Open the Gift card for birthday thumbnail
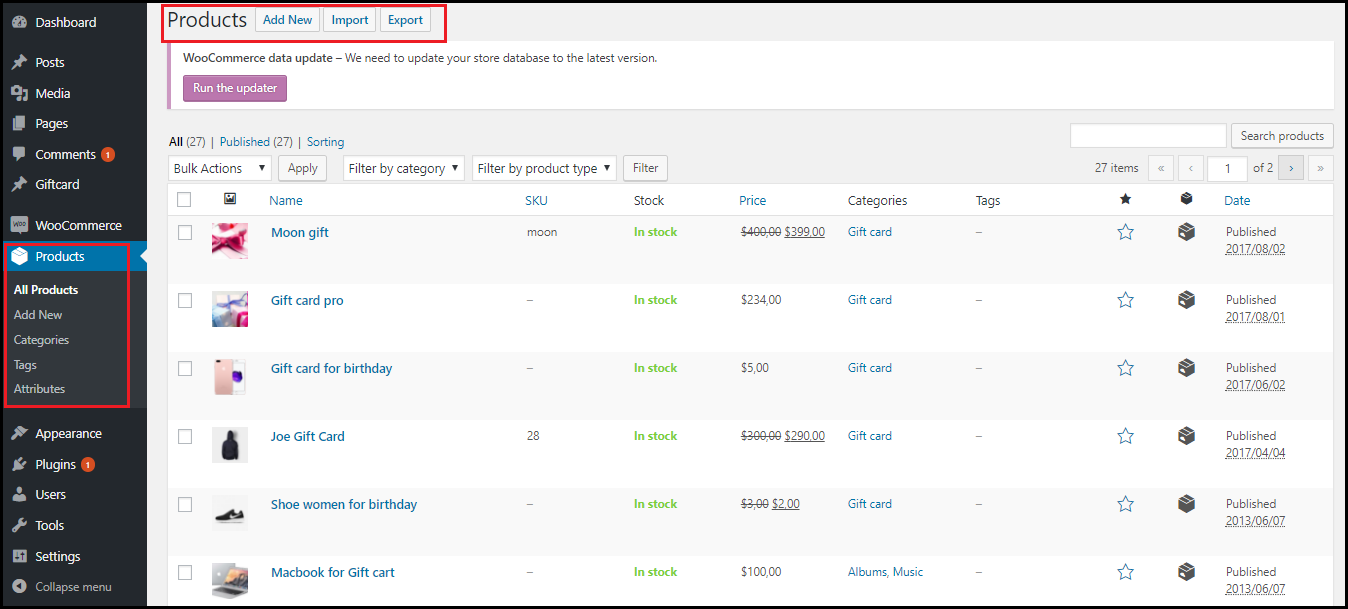 pyautogui.click(x=229, y=377)
